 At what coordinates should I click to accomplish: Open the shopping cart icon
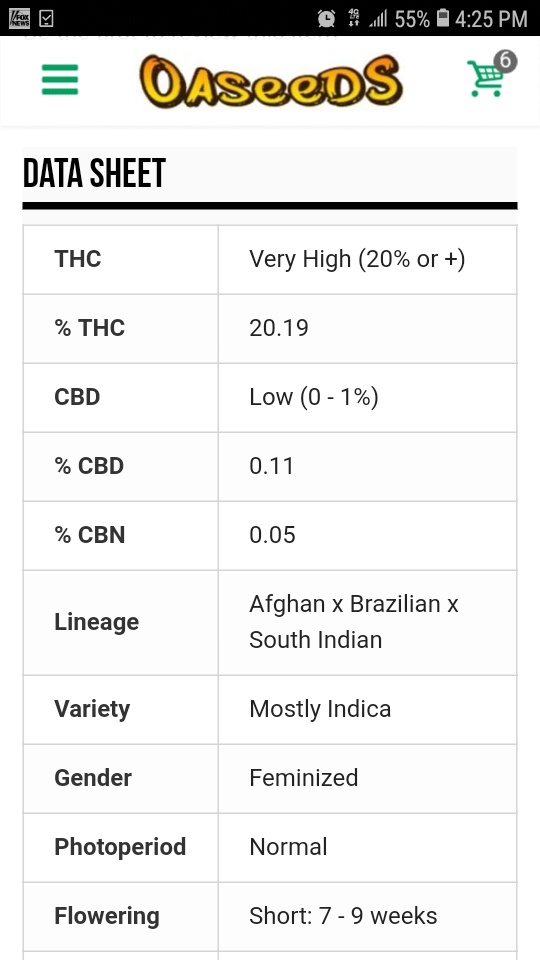[486, 78]
